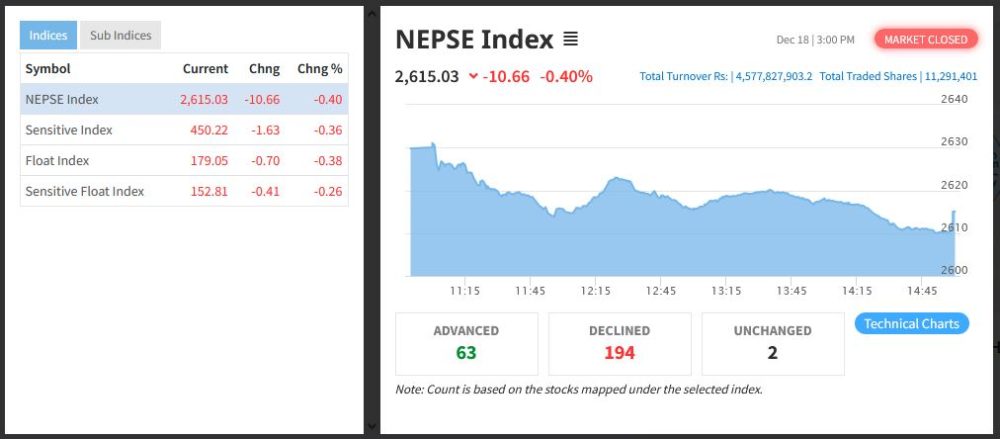The image size is (1000, 439).
Task: Select the Sensitive Index row
Action: 184,130
